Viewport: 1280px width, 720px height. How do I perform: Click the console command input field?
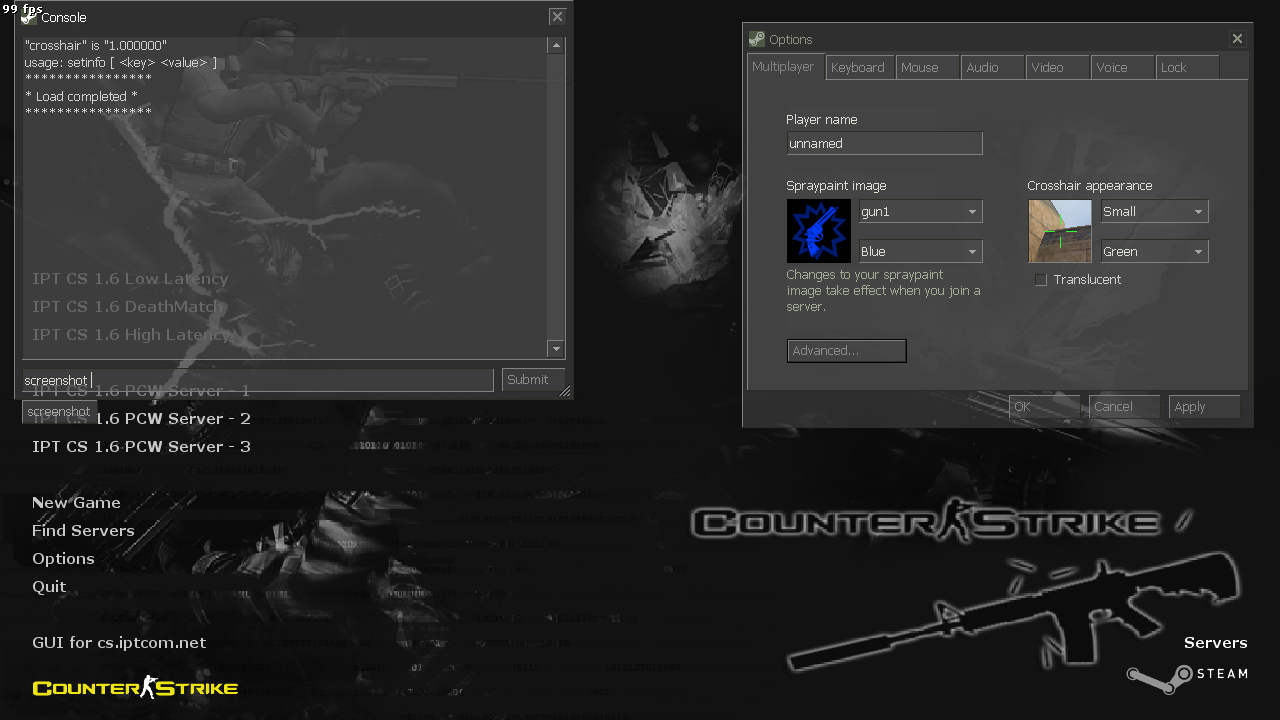click(x=258, y=380)
